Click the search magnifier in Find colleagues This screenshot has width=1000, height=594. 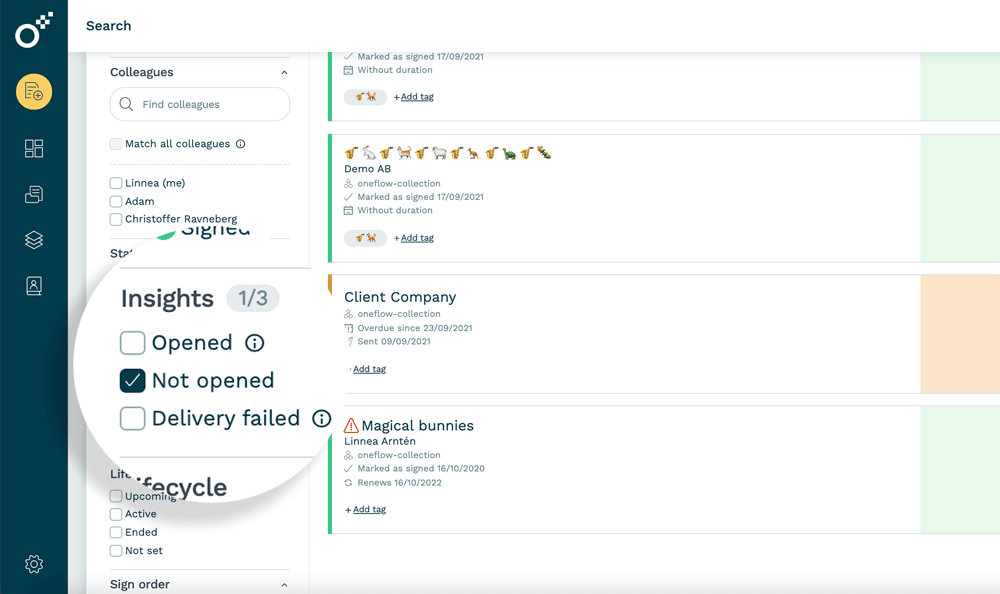click(x=126, y=104)
